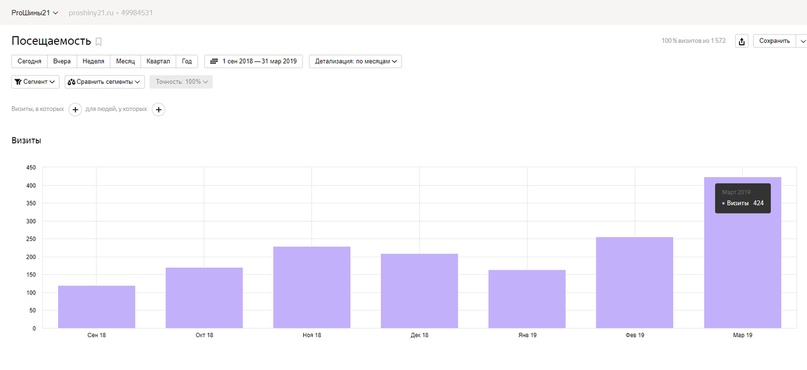Open the calendar date range picker

click(x=254, y=61)
